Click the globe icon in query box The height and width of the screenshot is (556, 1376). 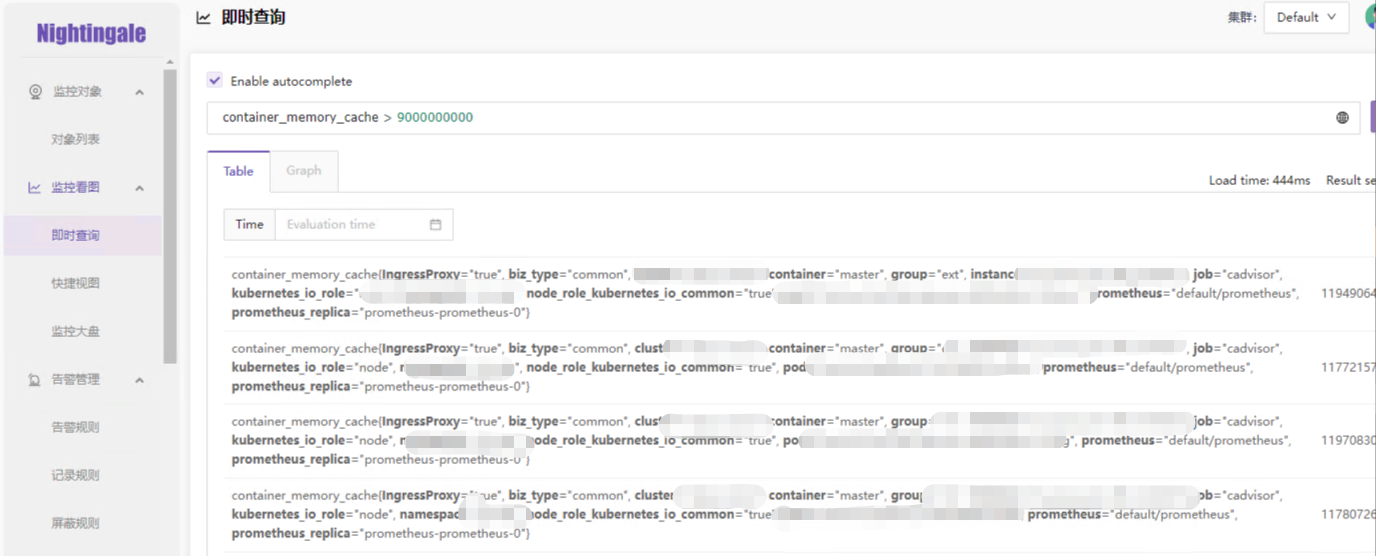1343,117
